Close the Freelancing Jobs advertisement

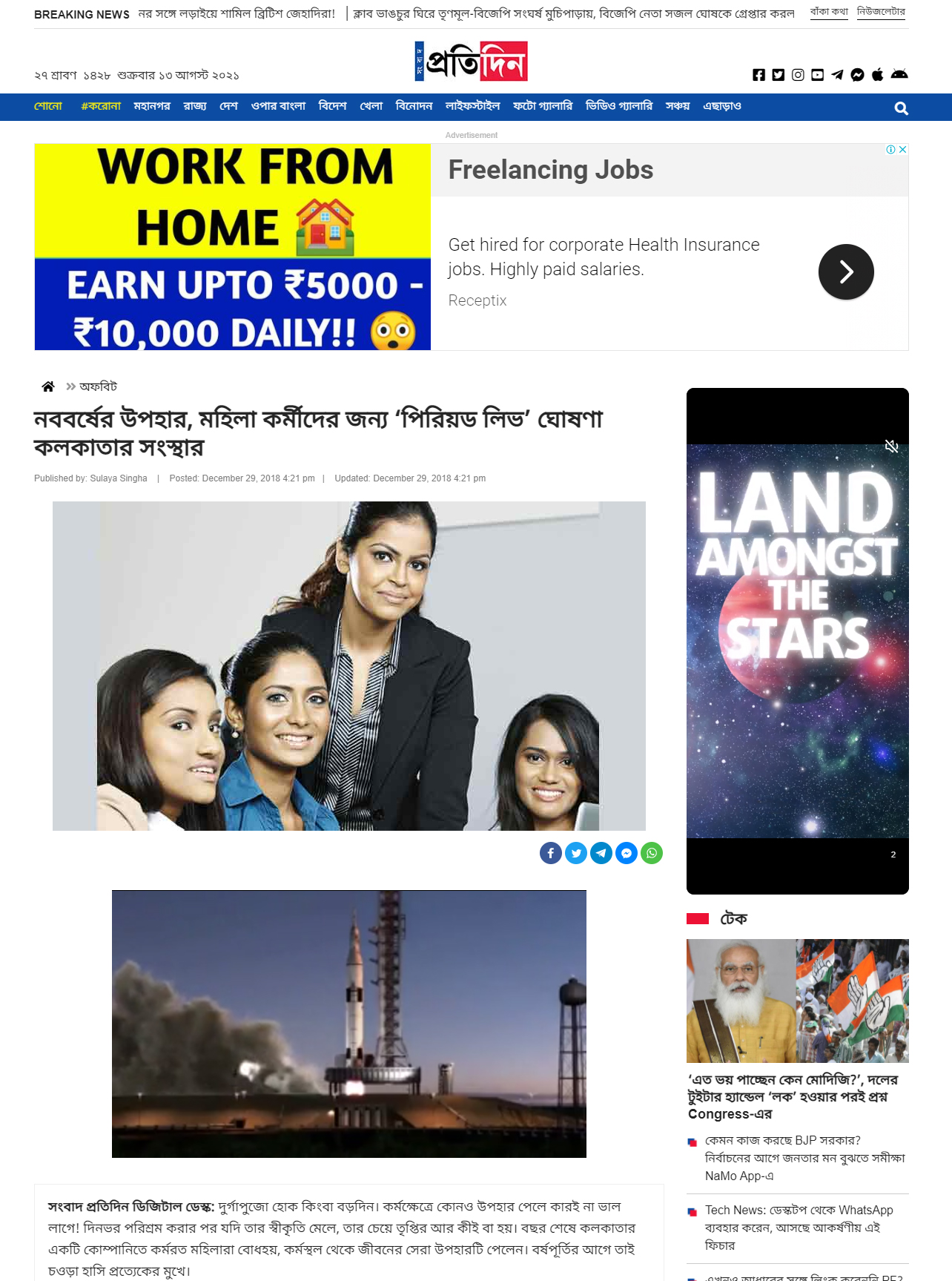coord(903,149)
